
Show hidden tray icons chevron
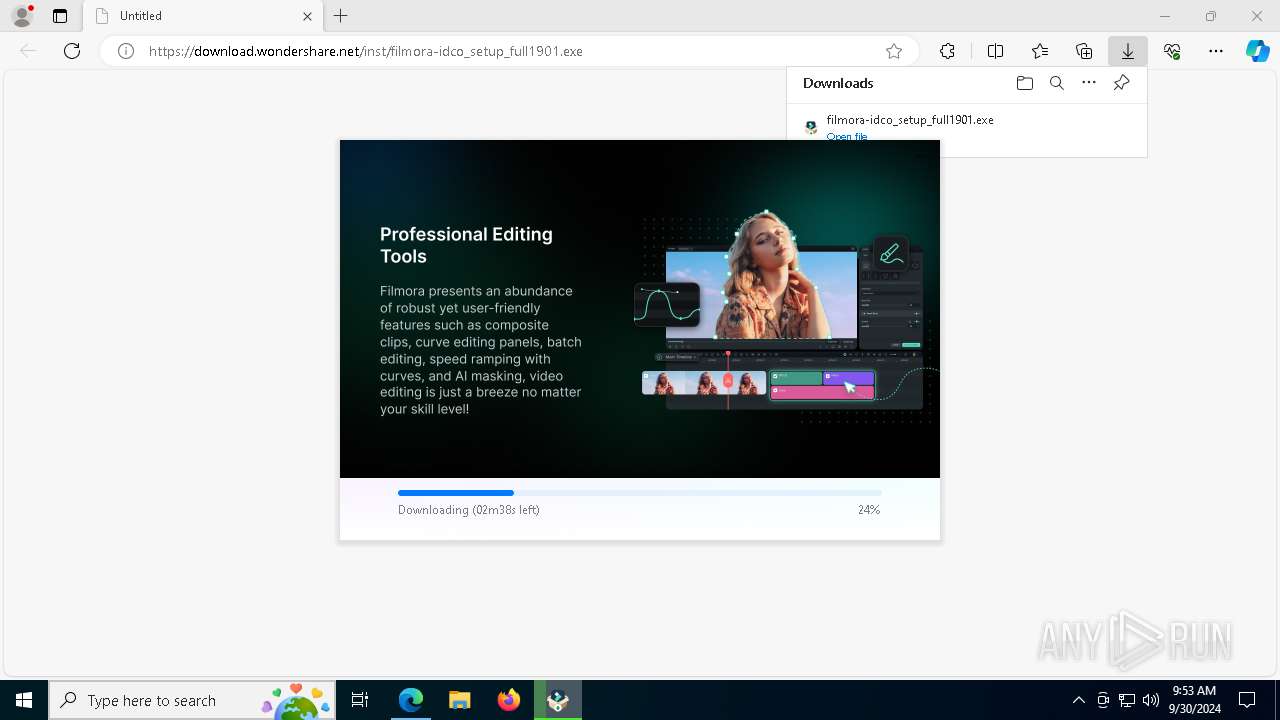[1078, 700]
